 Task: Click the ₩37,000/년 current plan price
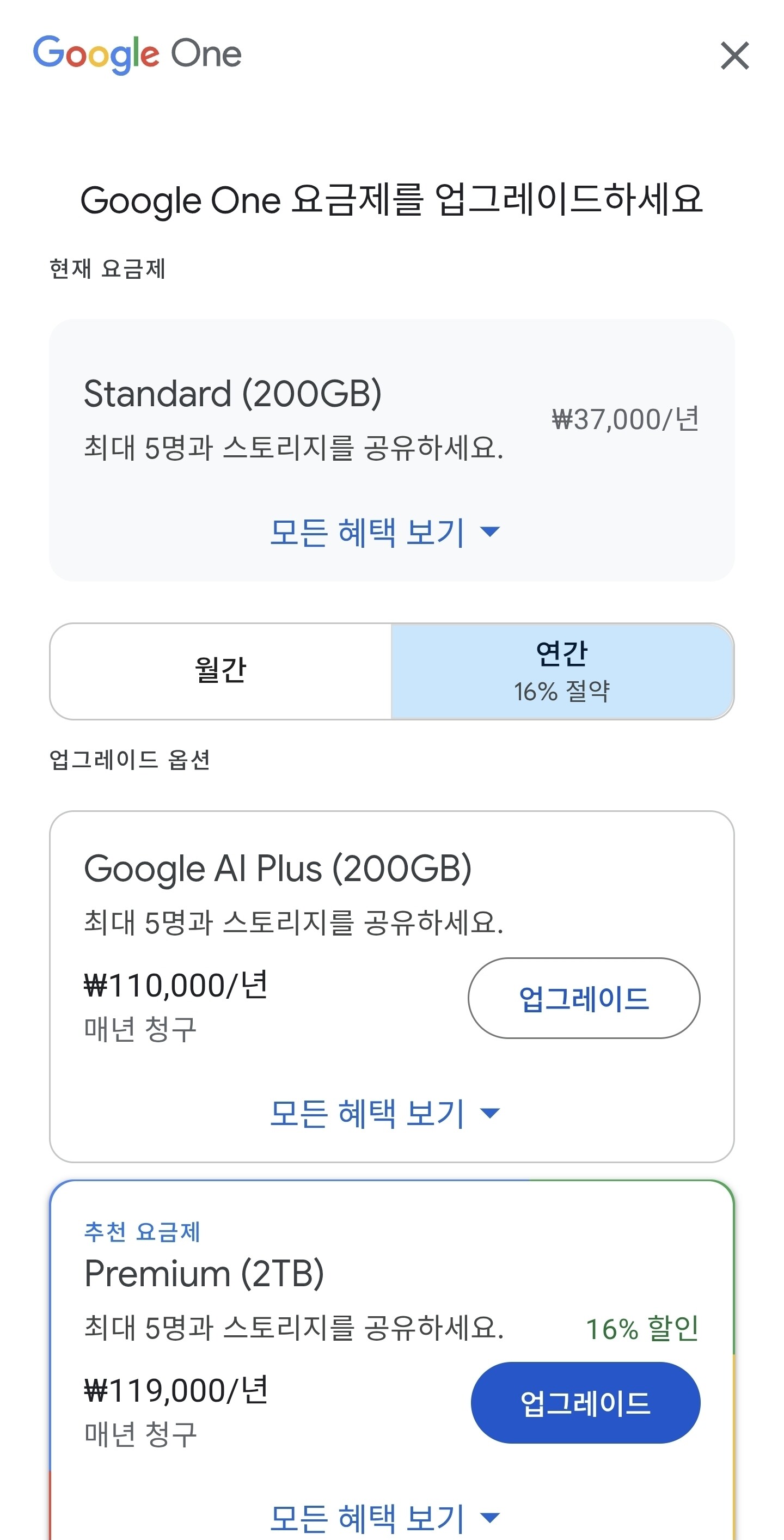(x=625, y=419)
